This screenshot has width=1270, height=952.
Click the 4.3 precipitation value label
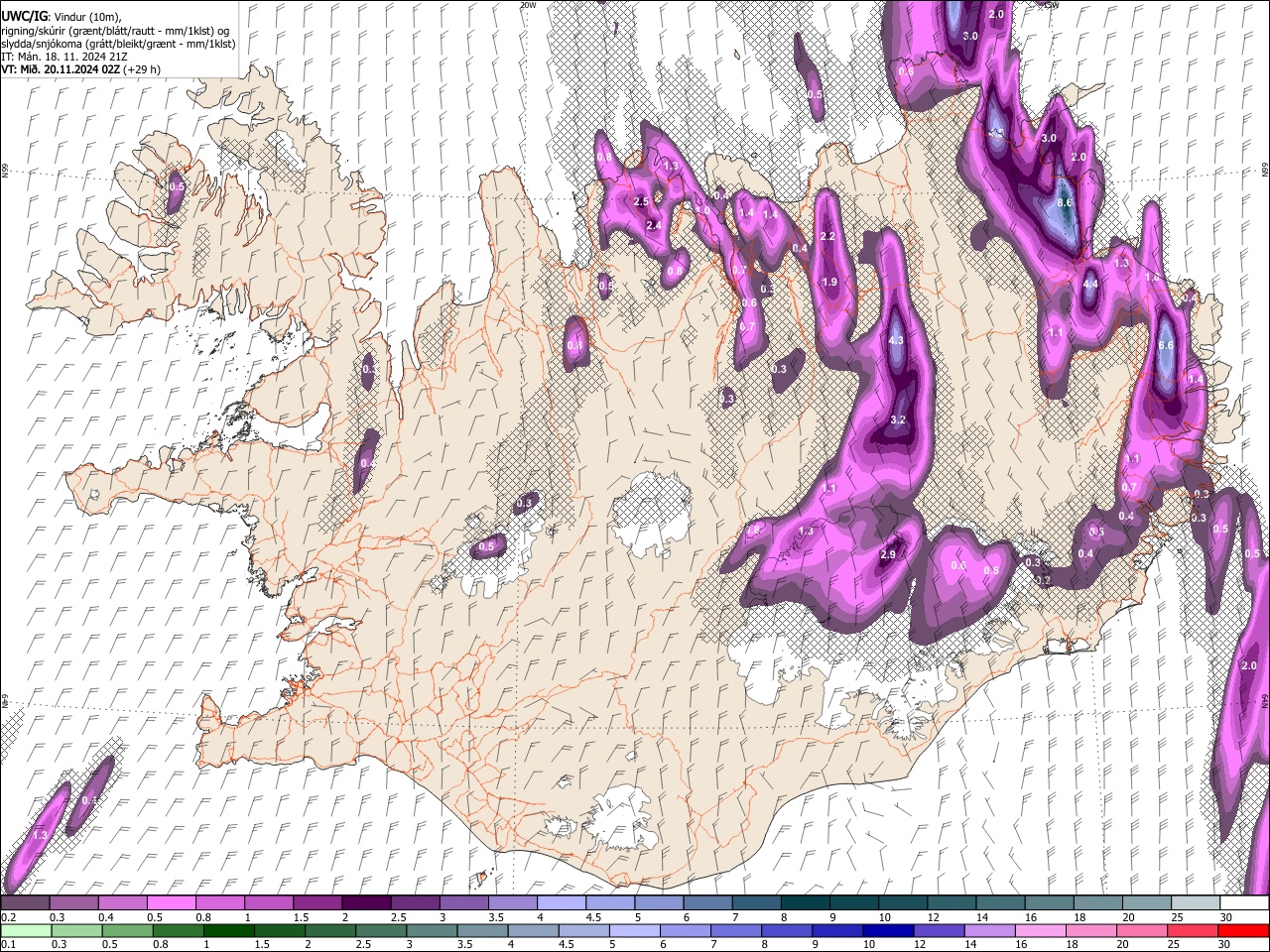(x=896, y=340)
